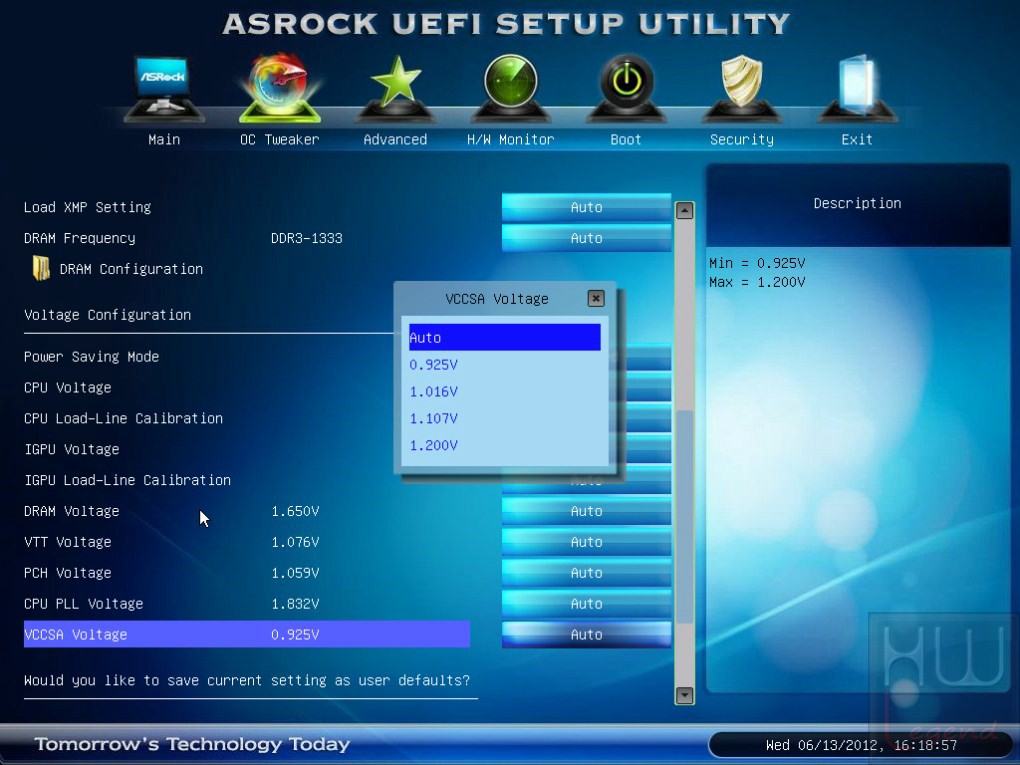The height and width of the screenshot is (765, 1020).
Task: Choose Auto in VCCSA Voltage list
Action: 504,338
